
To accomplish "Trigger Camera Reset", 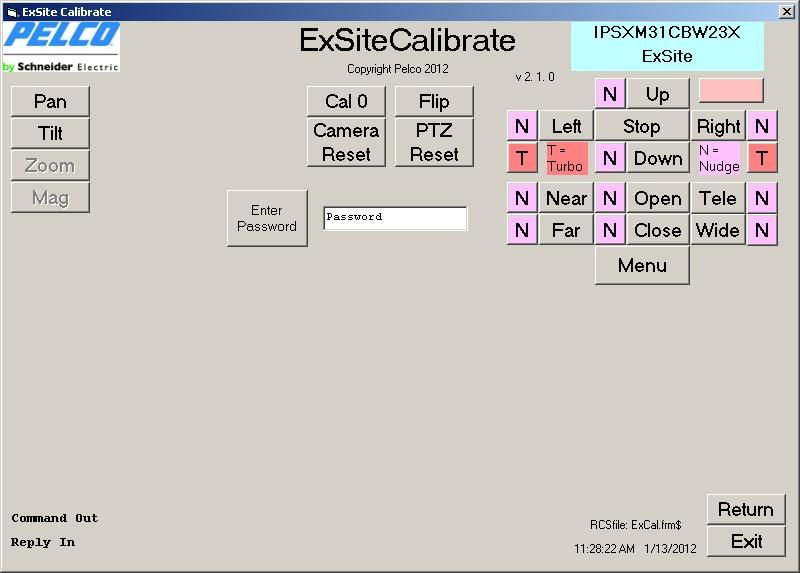I will click(x=346, y=142).
